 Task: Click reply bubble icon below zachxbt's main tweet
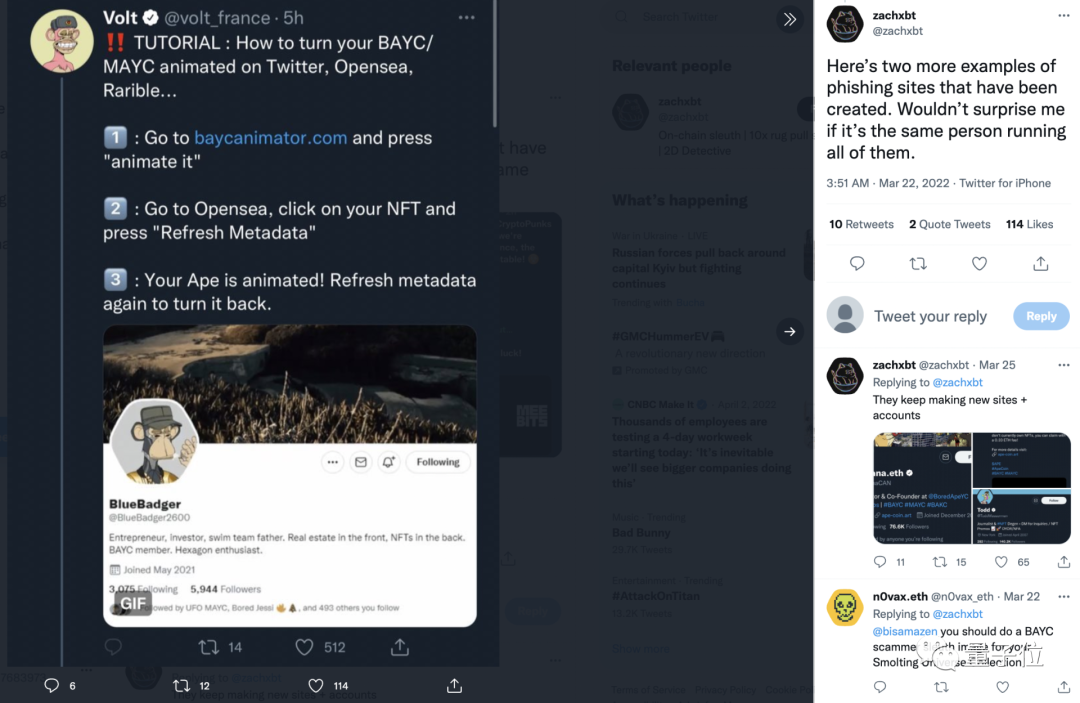[x=857, y=263]
